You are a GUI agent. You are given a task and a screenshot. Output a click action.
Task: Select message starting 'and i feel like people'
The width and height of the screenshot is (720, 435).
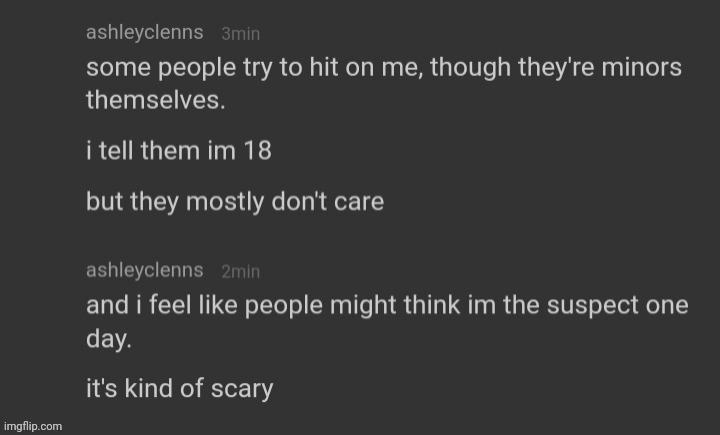[387, 322]
